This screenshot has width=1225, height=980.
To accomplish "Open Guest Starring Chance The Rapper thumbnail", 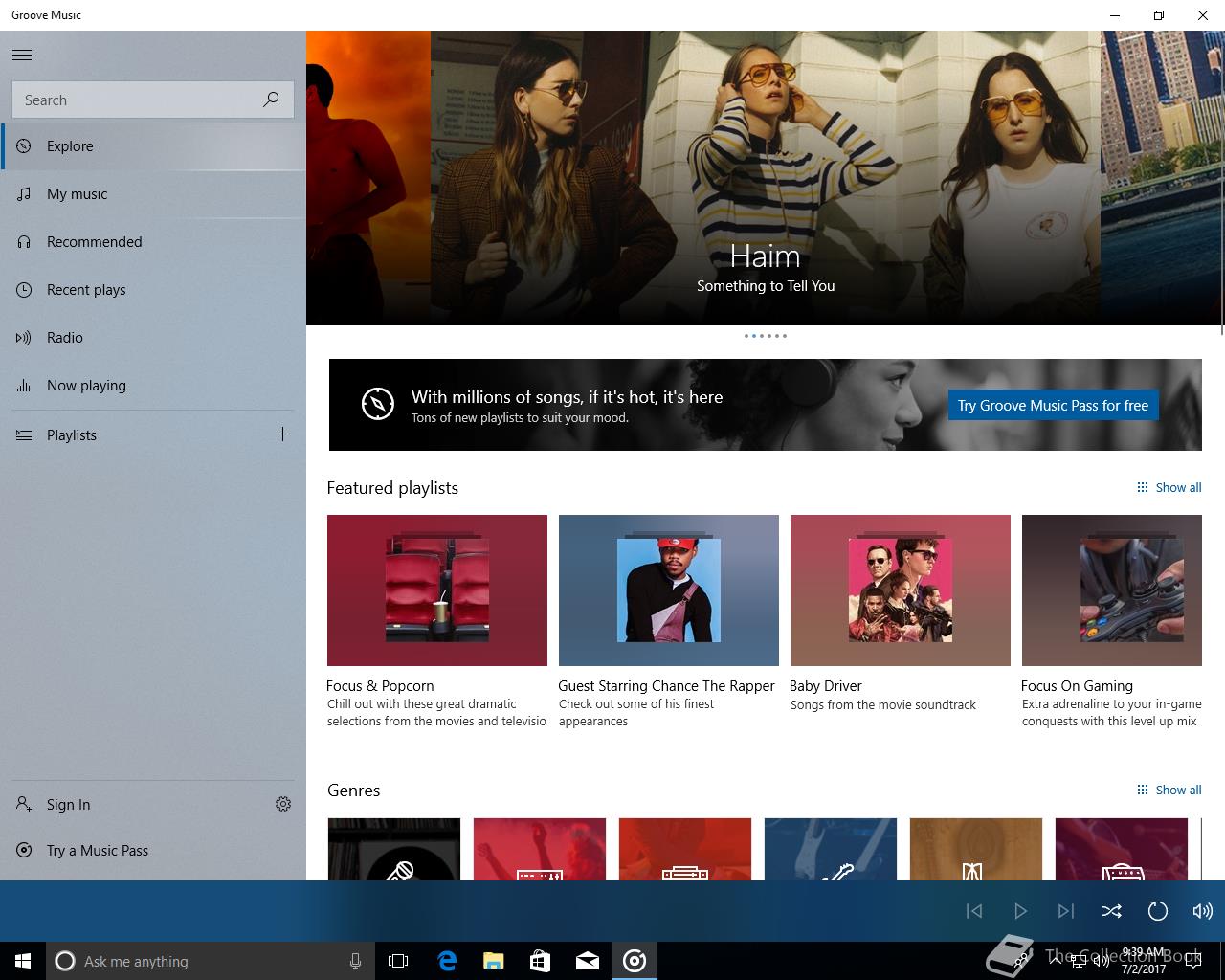I will pyautogui.click(x=669, y=590).
